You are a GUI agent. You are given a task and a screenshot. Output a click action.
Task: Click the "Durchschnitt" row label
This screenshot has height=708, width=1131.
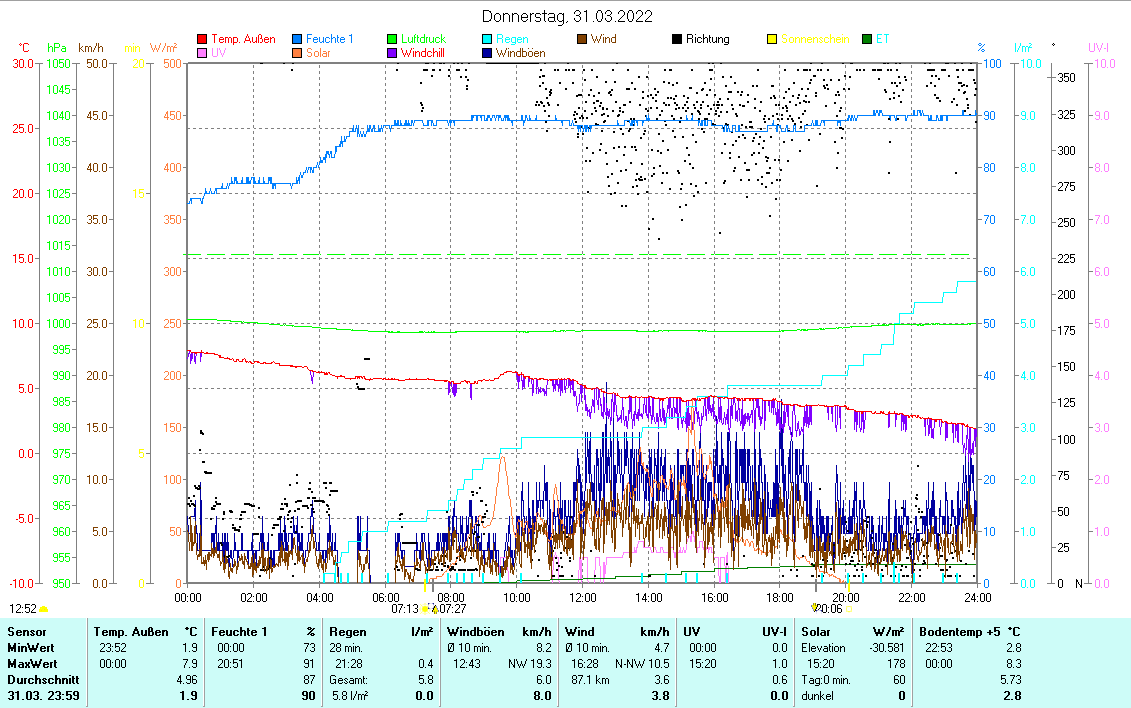43,680
